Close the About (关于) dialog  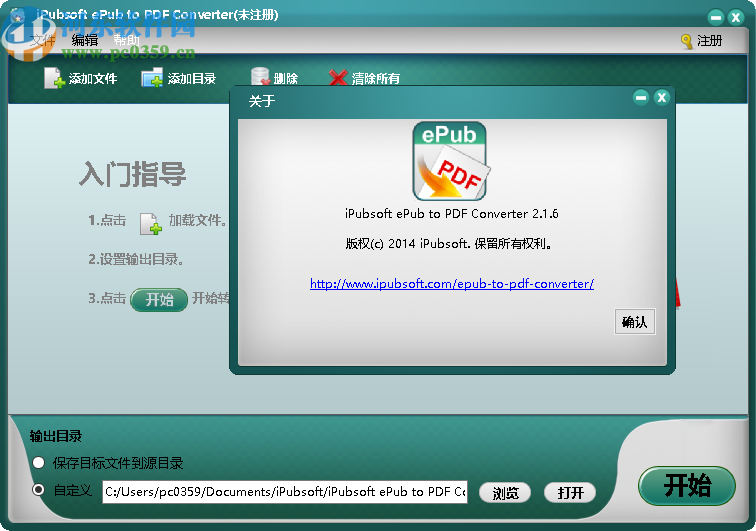point(662,98)
